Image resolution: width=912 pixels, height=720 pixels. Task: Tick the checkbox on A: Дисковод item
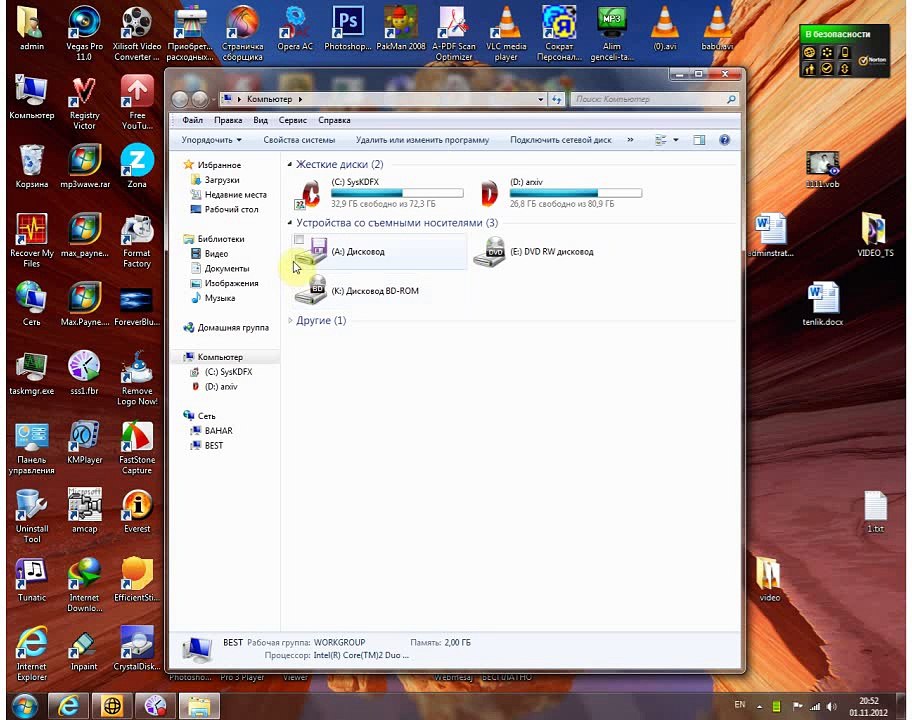click(299, 240)
